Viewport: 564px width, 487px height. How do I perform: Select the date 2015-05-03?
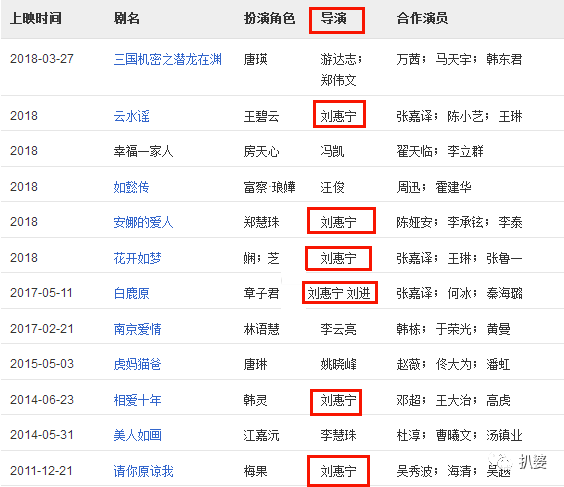(x=42, y=364)
